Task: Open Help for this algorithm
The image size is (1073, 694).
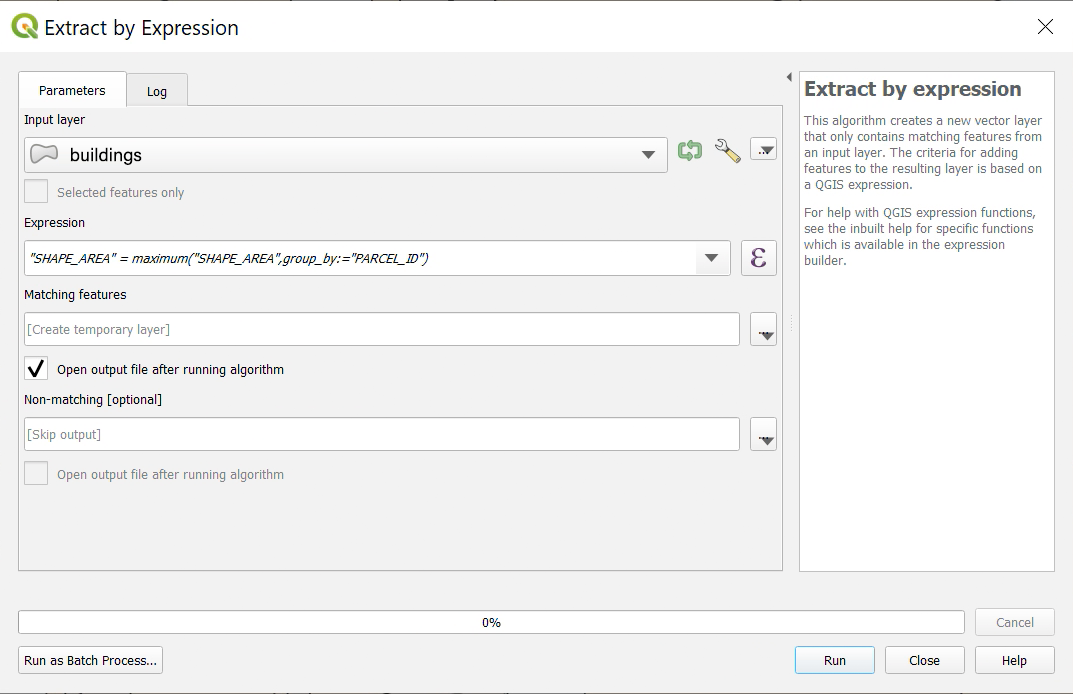Action: [x=1014, y=660]
